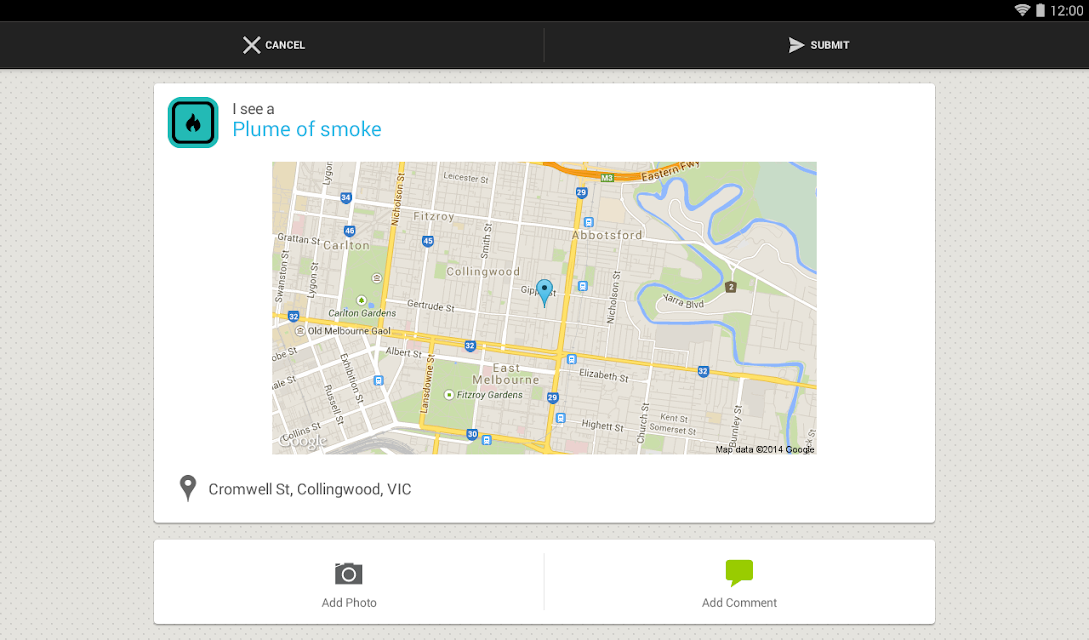The height and width of the screenshot is (640, 1089).
Task: Tap the Google logo on the map
Action: click(x=304, y=441)
